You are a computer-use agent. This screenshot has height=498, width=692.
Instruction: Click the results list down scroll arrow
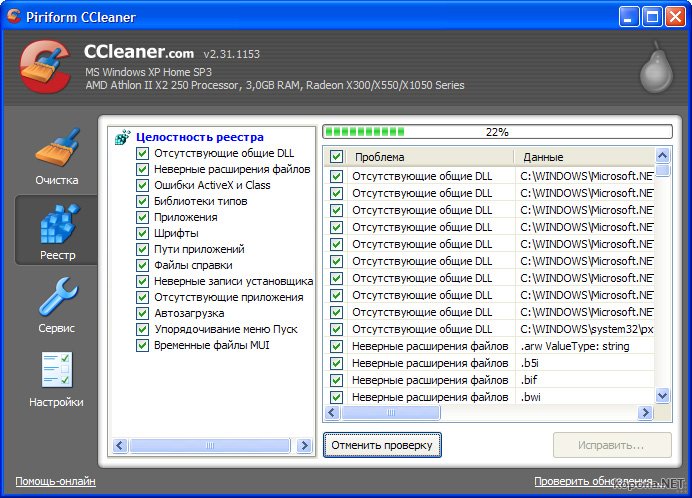(662, 396)
